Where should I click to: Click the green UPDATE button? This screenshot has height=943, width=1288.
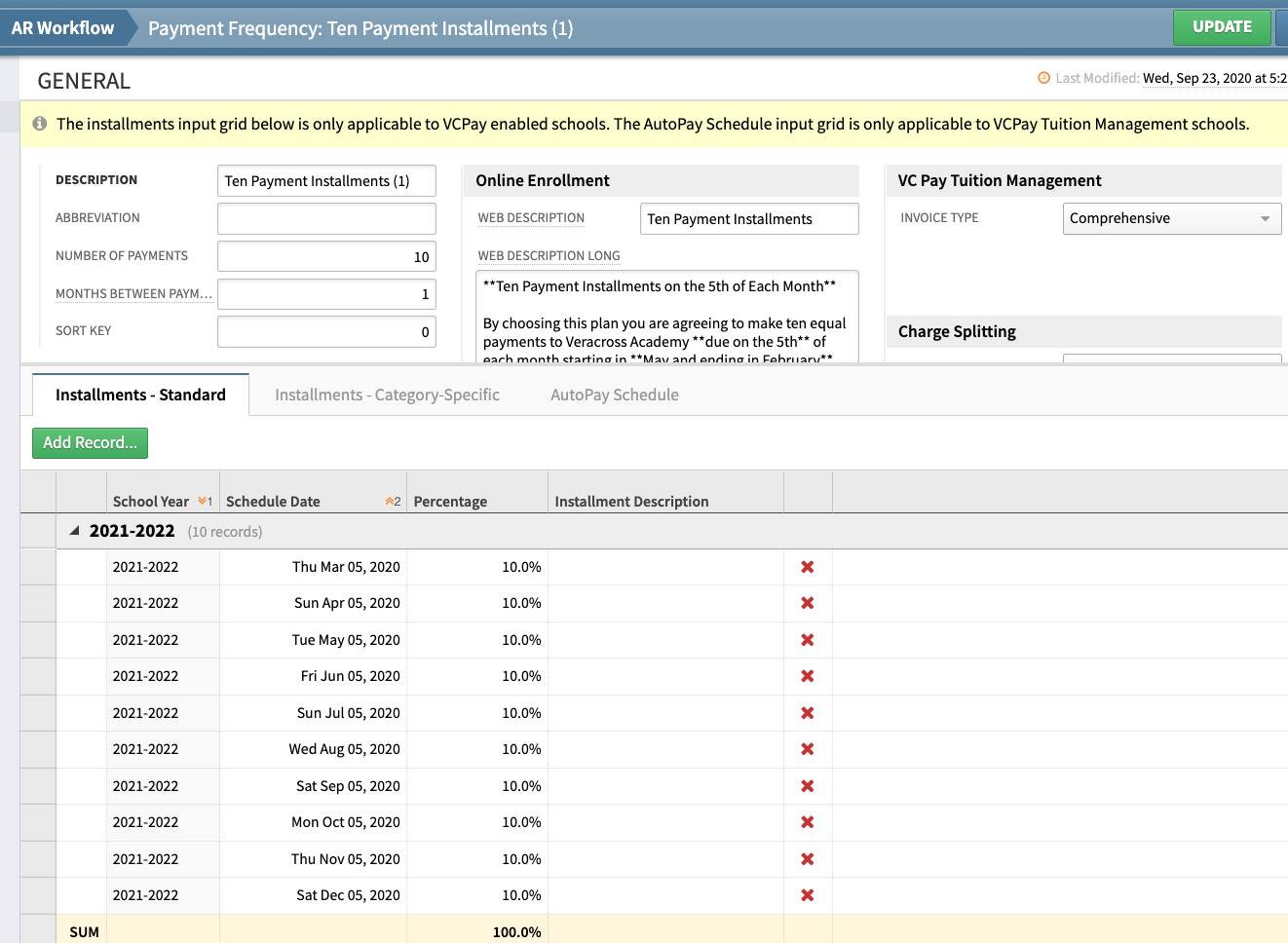[x=1222, y=27]
